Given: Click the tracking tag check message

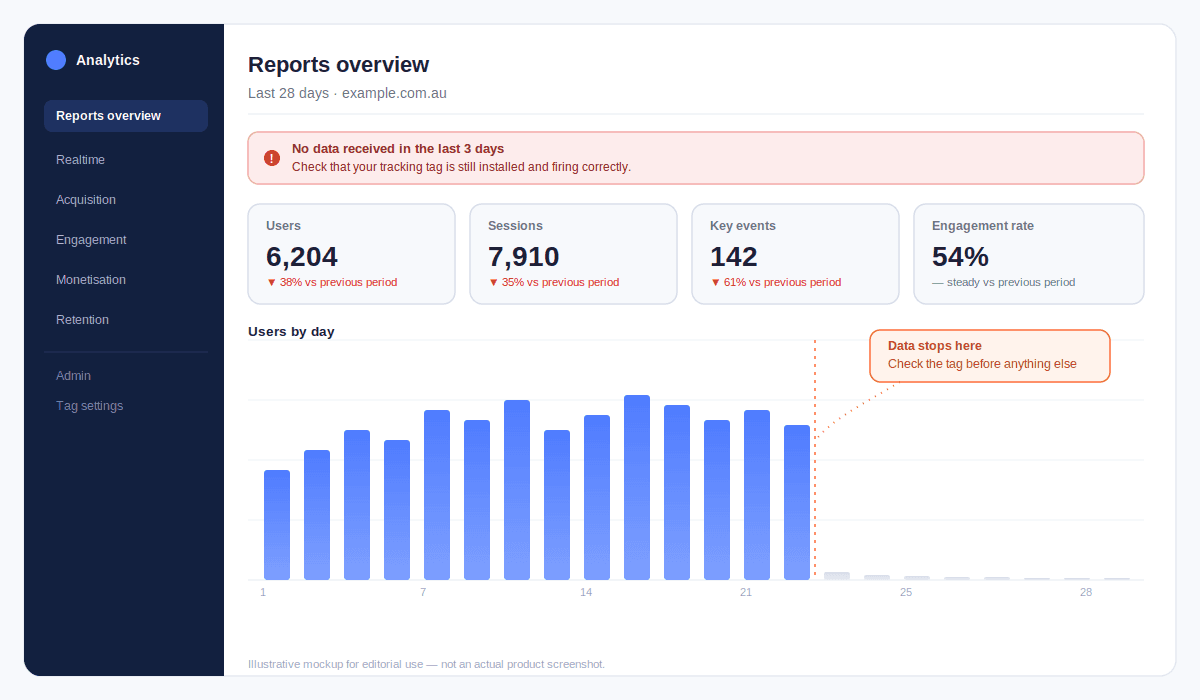Looking at the screenshot, I should pyautogui.click(x=461, y=167).
